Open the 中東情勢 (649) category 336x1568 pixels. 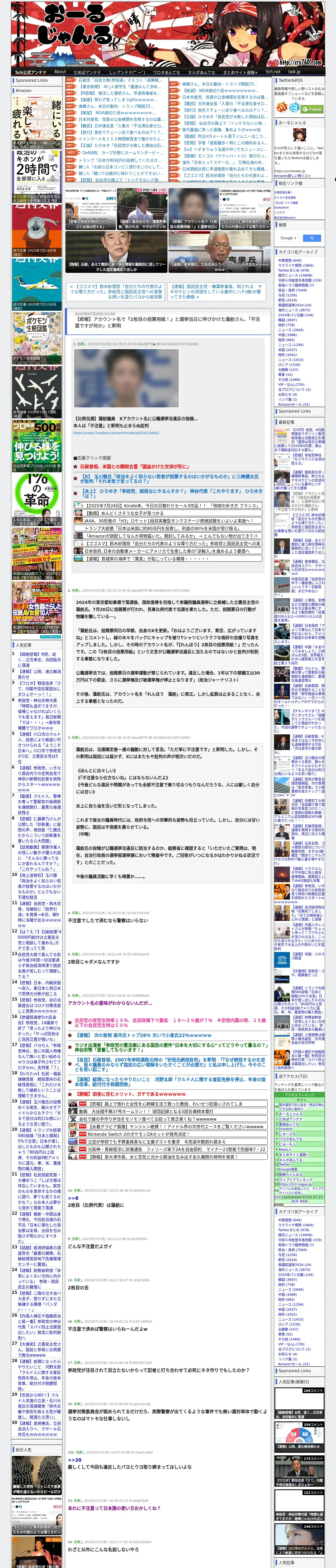click(290, 261)
